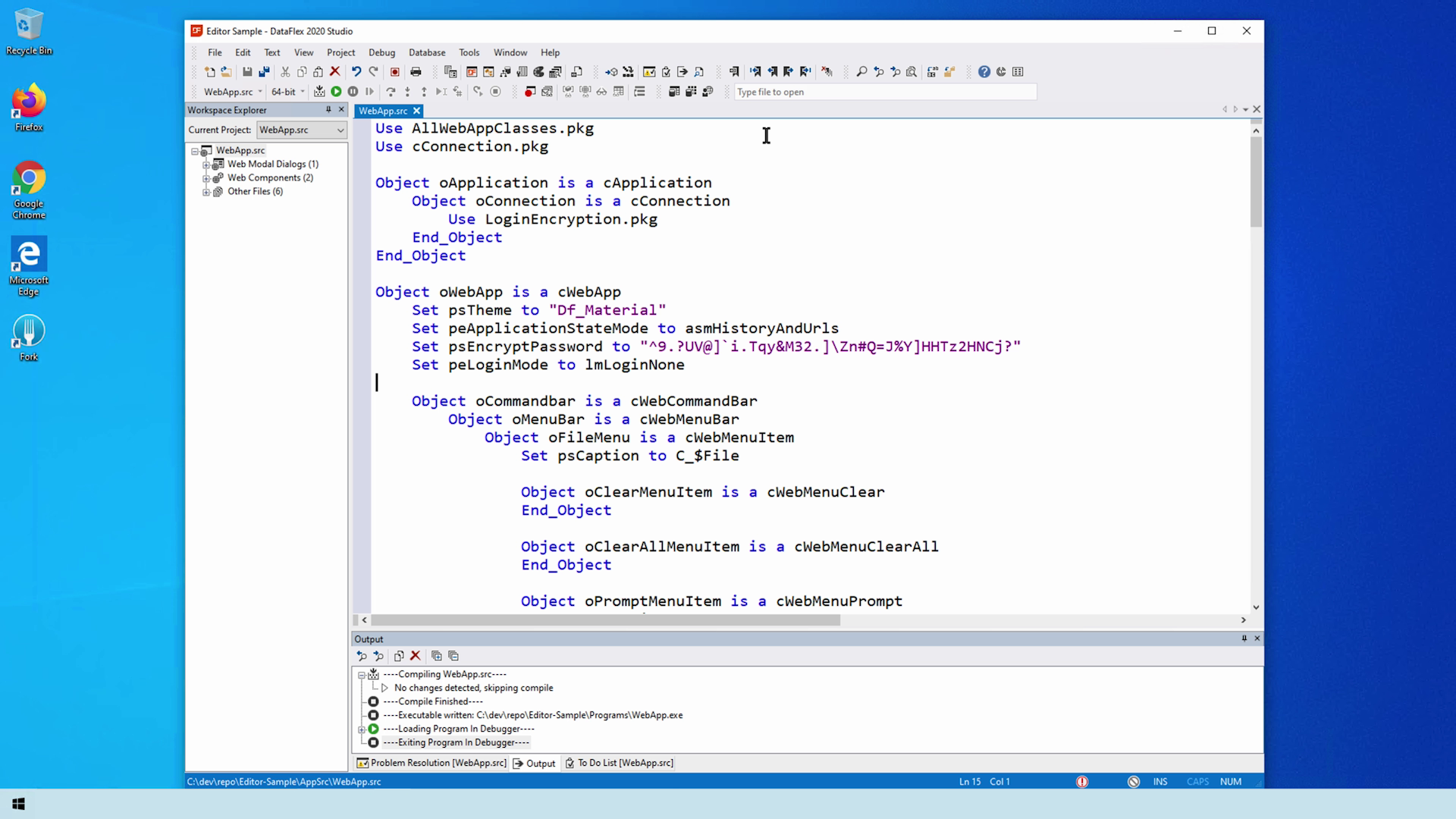Toggle the breakpoint record icon in toolbar
The width and height of the screenshot is (1456, 819).
point(394,72)
